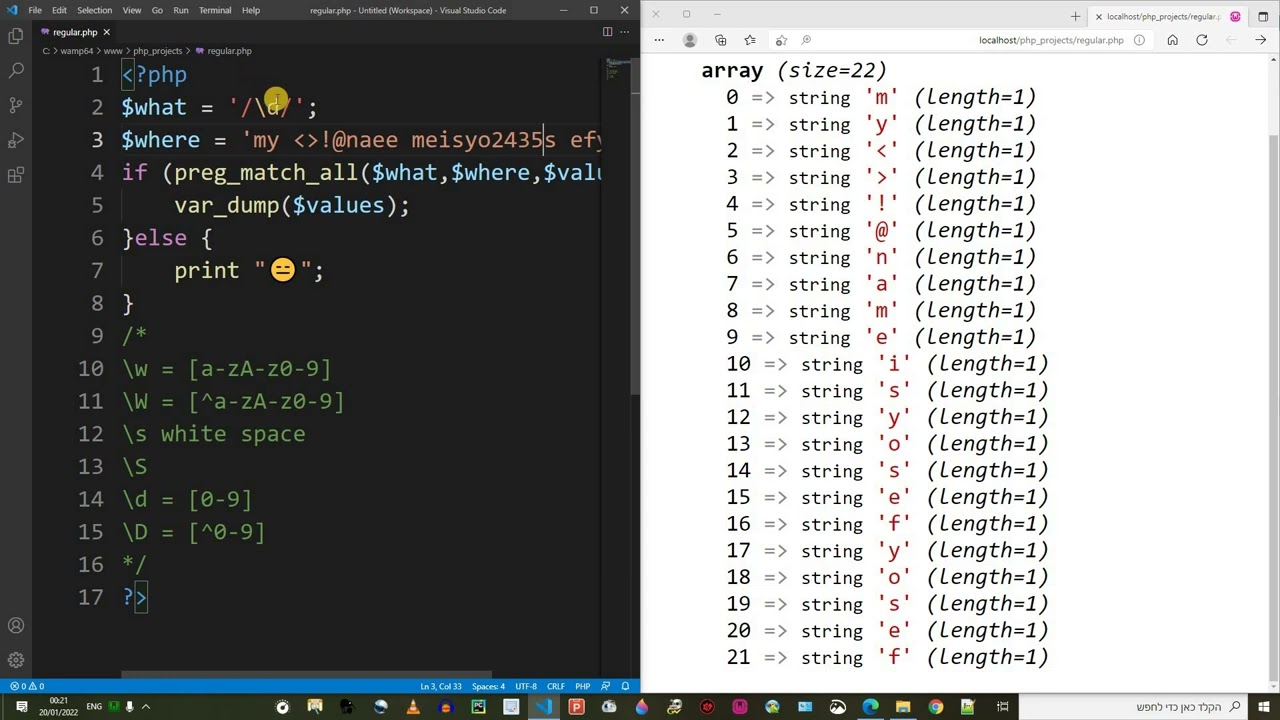Click the www breadcrumb segment
Viewport: 1280px width, 720px height.
[x=112, y=51]
